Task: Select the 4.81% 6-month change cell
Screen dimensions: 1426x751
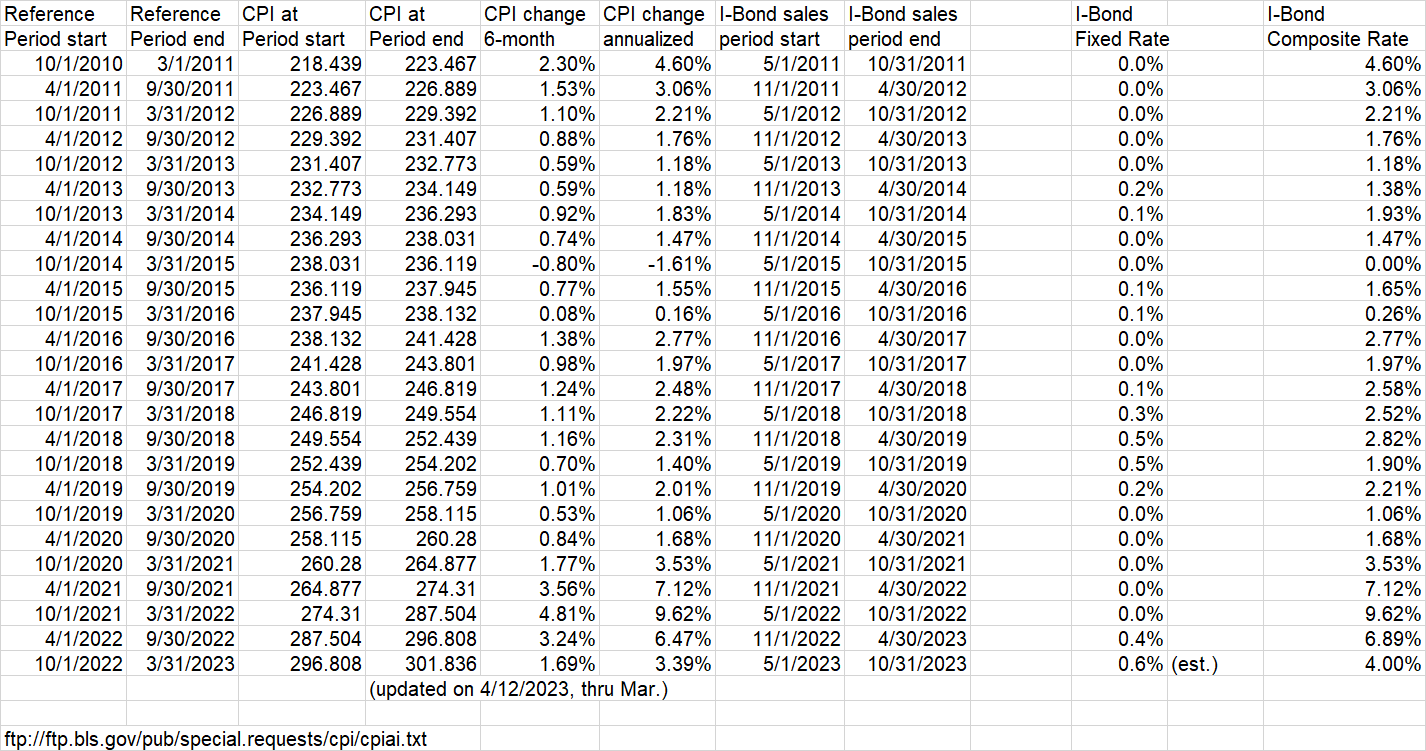Action: point(540,614)
